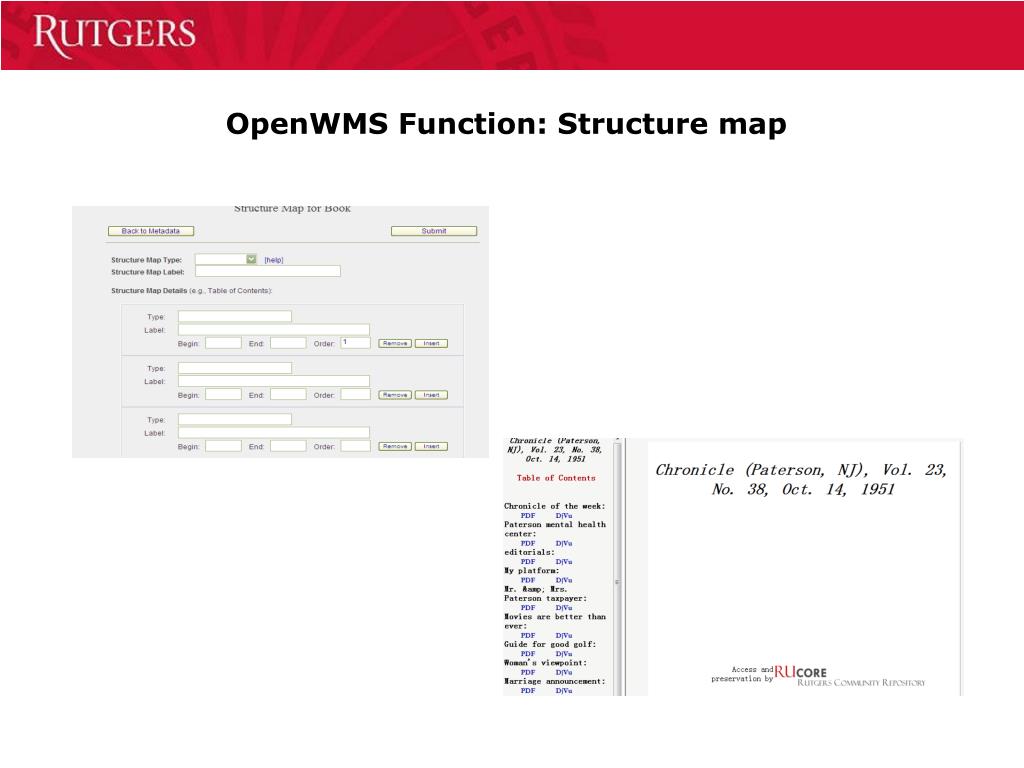Remove the first structure map entry

point(394,343)
